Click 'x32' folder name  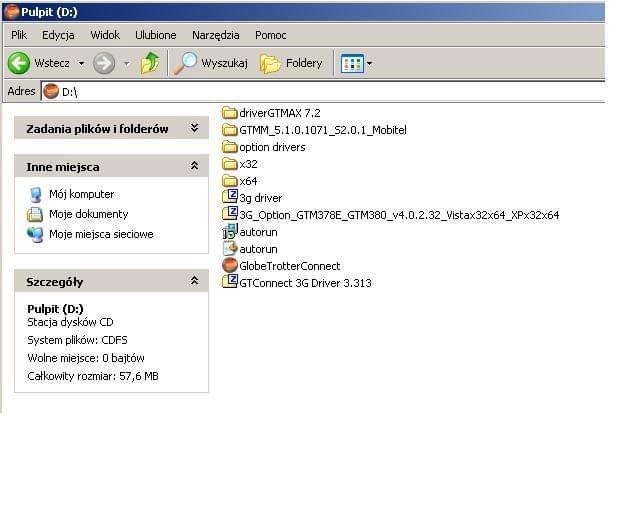(x=248, y=164)
